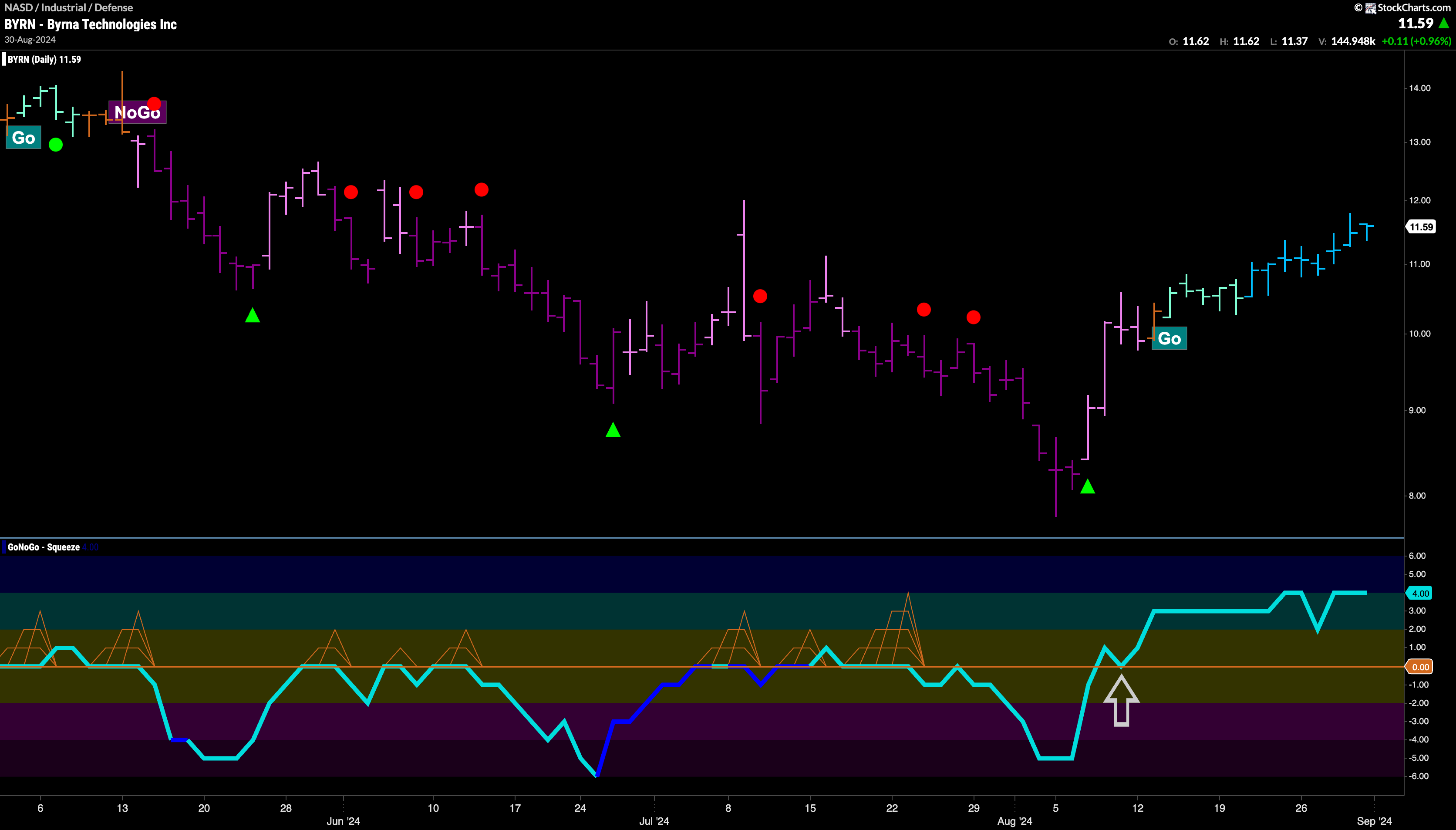1456x830 pixels.
Task: Click the 12.00 price axis label
Action: click(x=1419, y=200)
